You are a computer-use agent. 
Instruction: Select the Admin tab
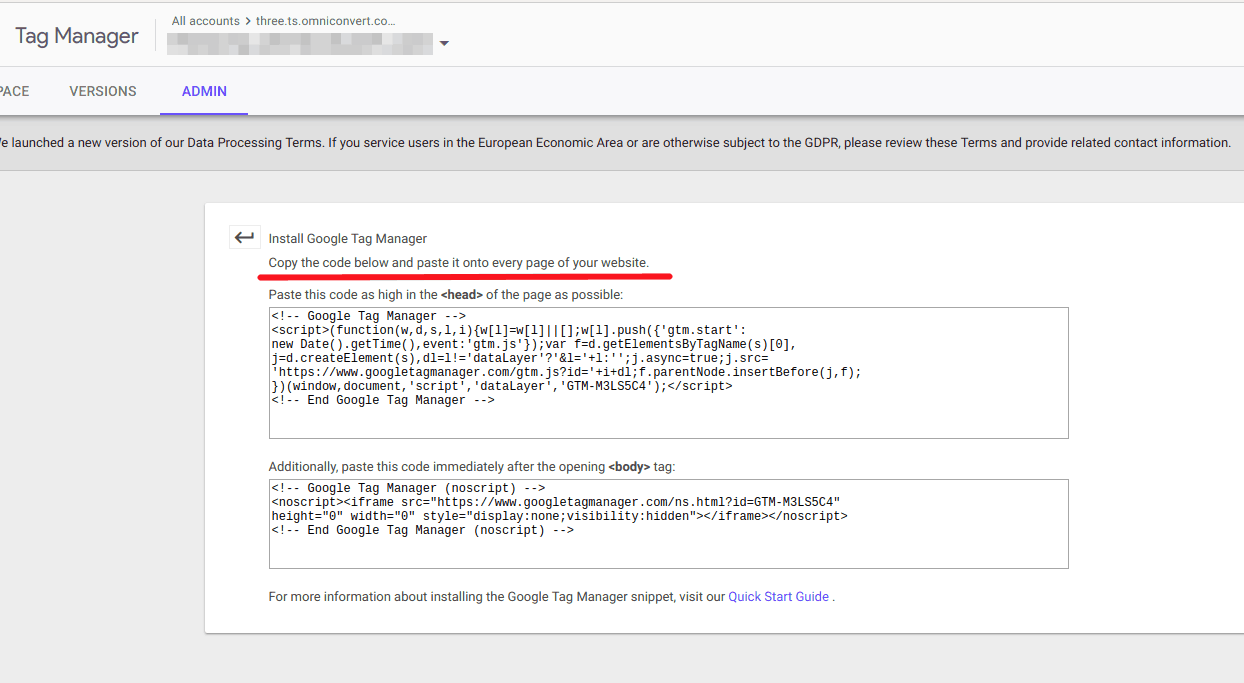(x=204, y=91)
